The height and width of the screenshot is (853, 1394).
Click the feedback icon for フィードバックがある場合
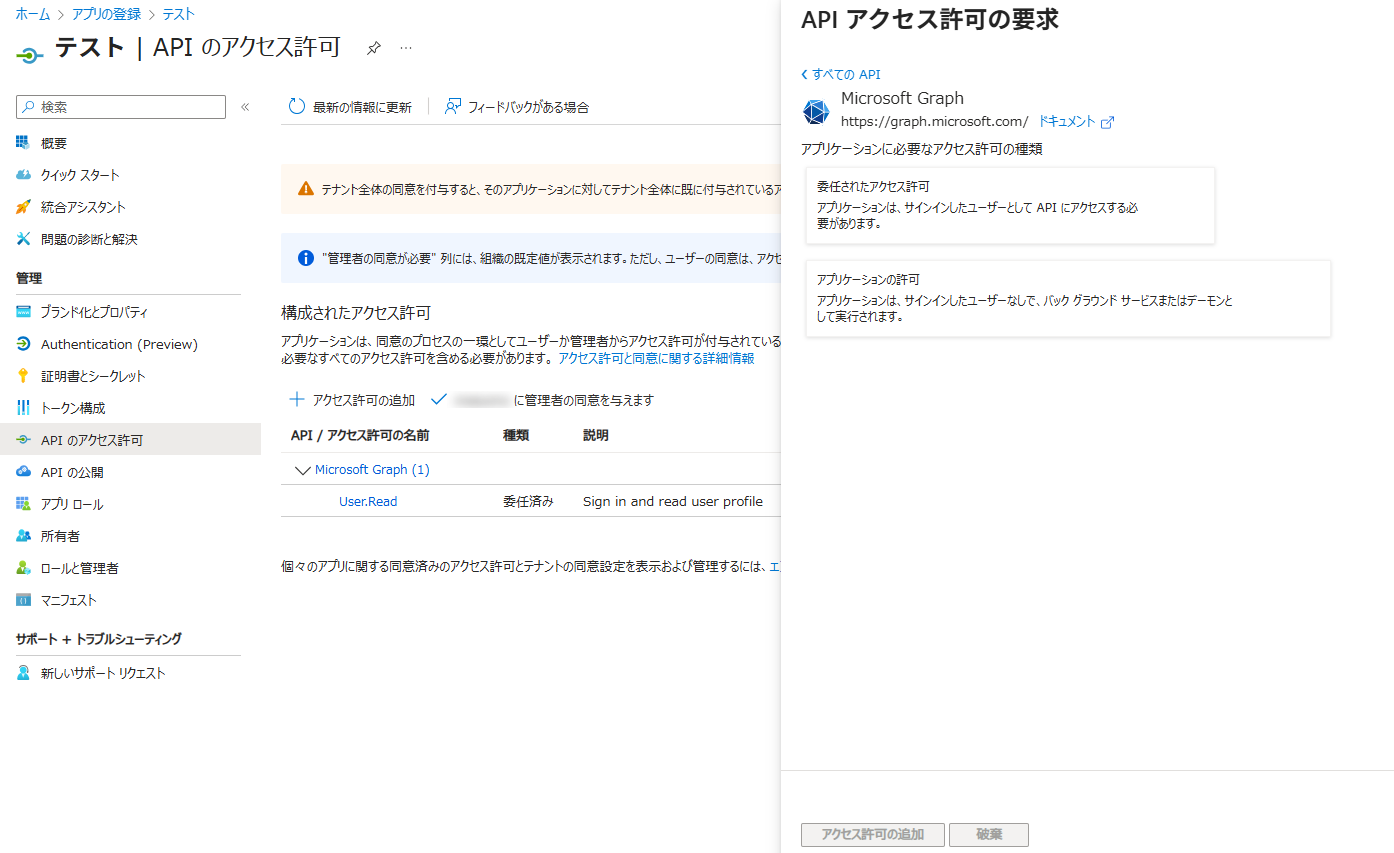tap(453, 107)
